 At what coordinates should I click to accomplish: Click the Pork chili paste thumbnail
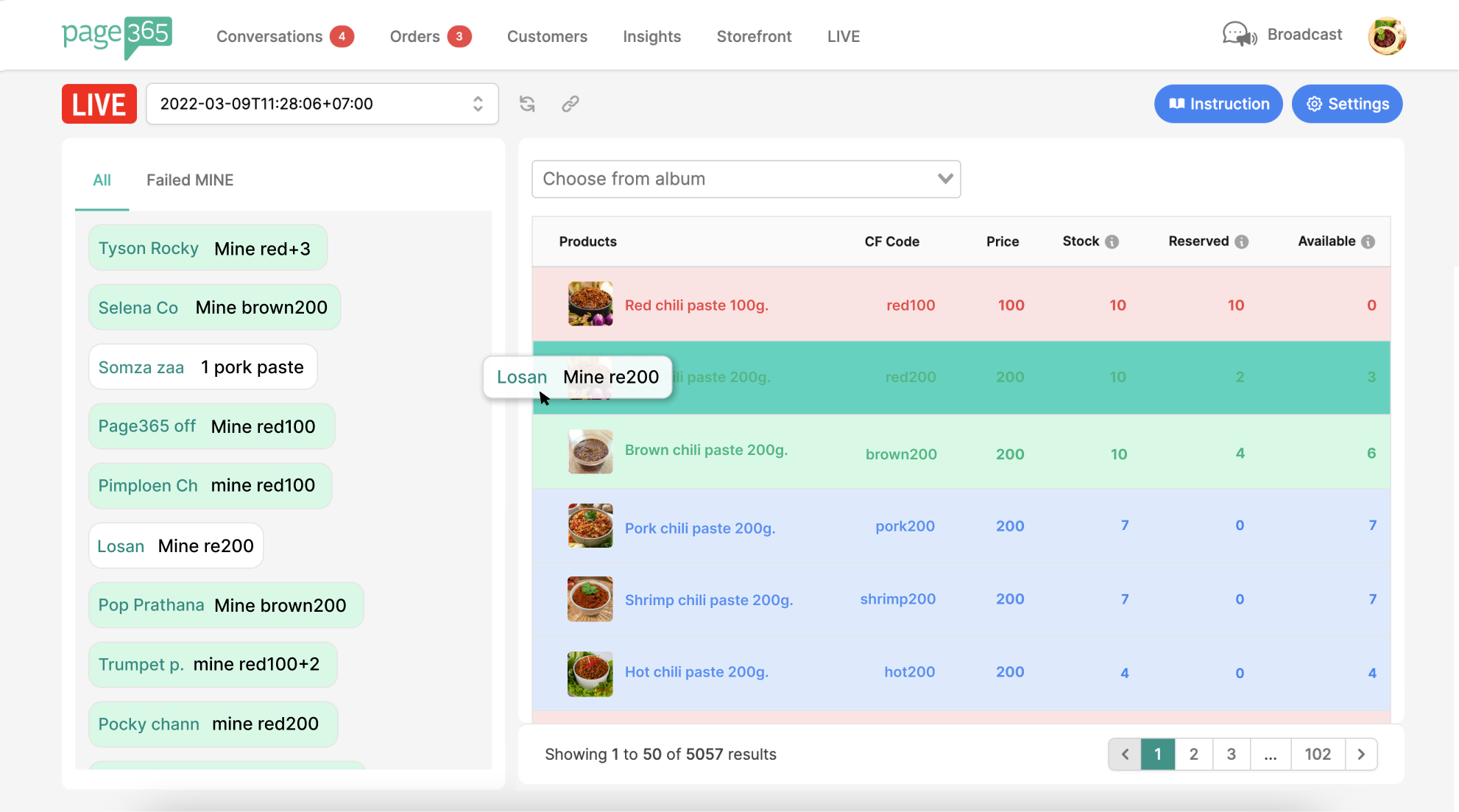tap(590, 526)
